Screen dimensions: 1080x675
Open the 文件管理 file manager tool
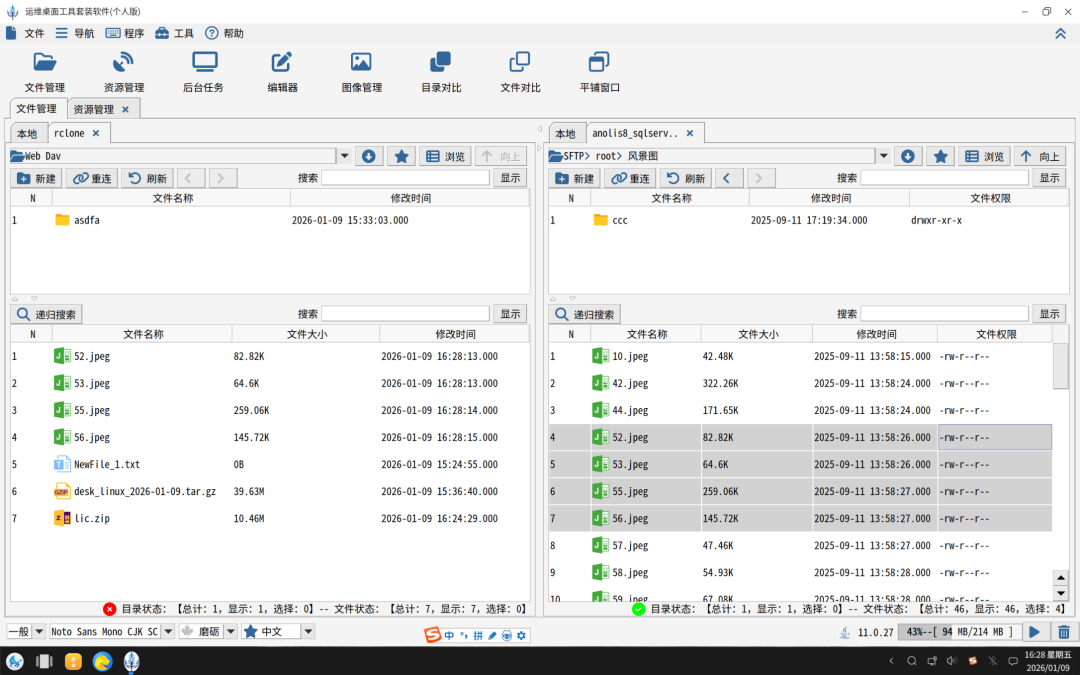[x=45, y=72]
